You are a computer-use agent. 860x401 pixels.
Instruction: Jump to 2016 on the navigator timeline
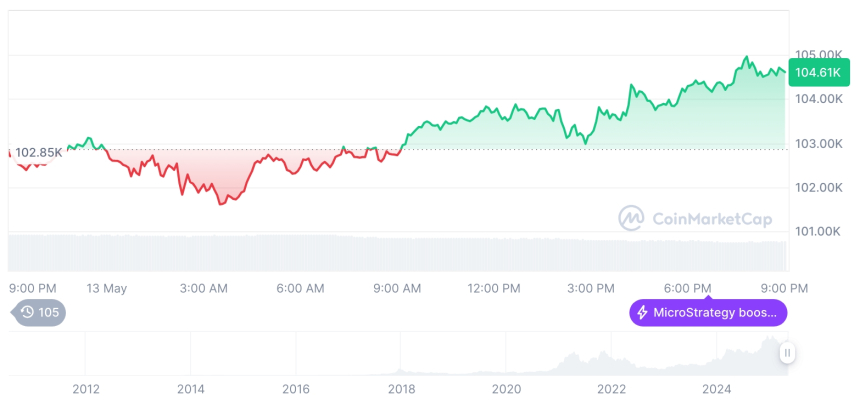click(296, 389)
